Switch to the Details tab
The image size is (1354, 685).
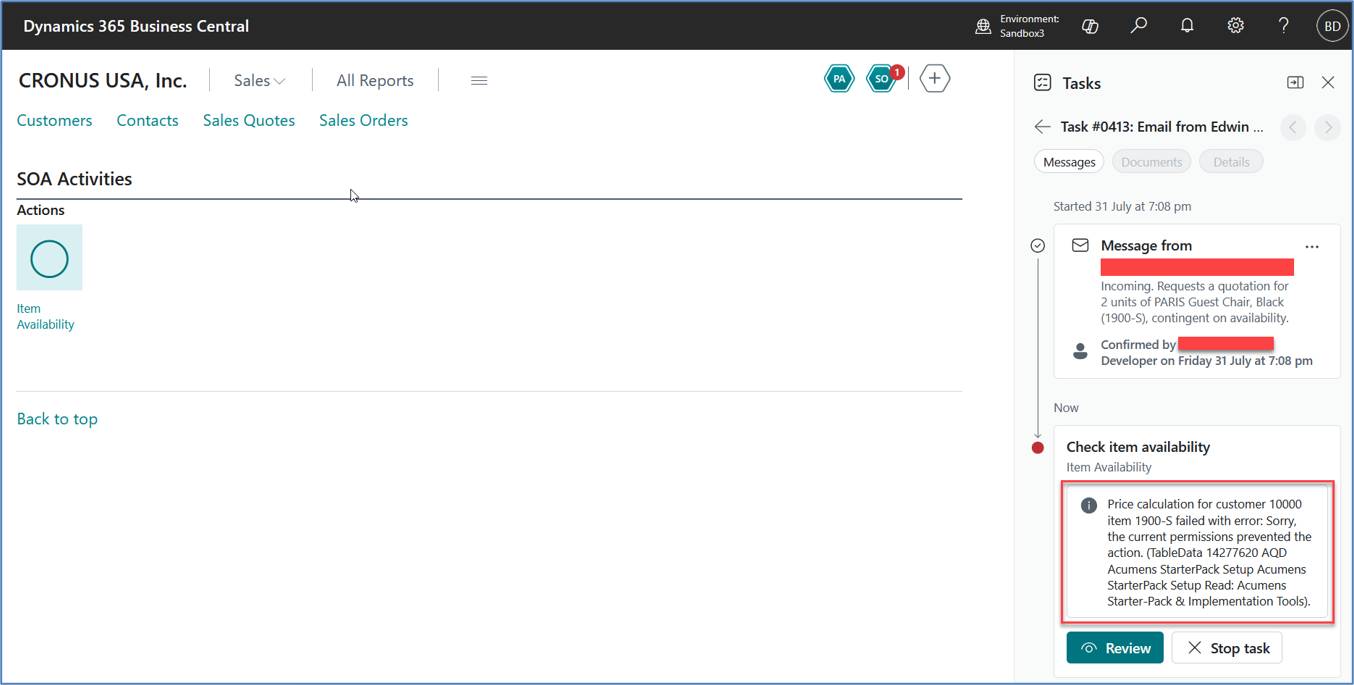pyautogui.click(x=1231, y=162)
